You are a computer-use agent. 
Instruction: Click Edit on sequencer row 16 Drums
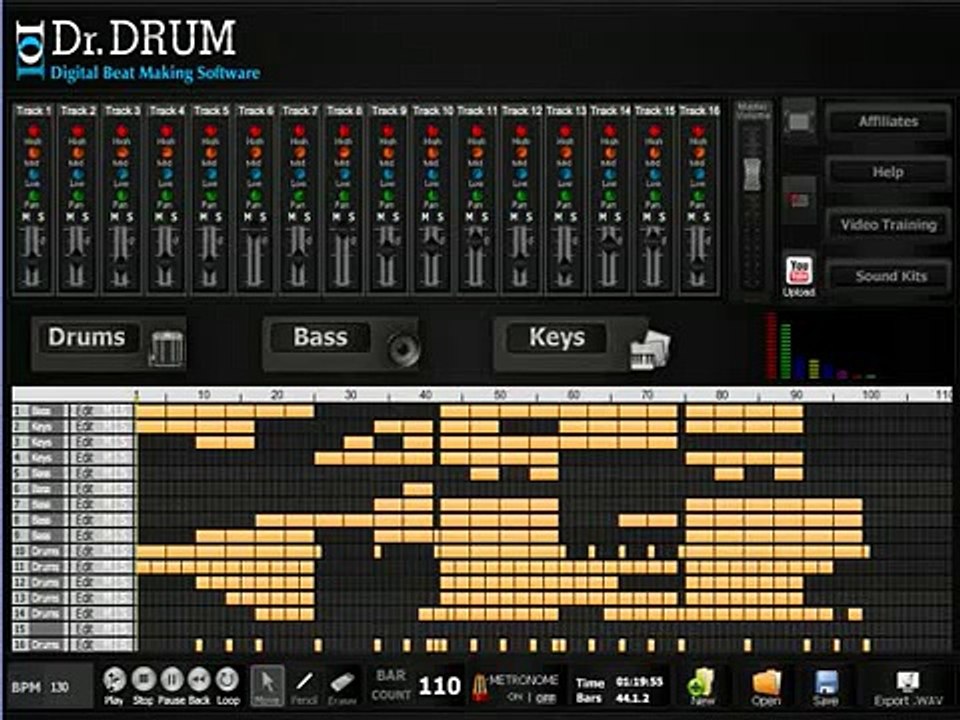(x=101, y=645)
